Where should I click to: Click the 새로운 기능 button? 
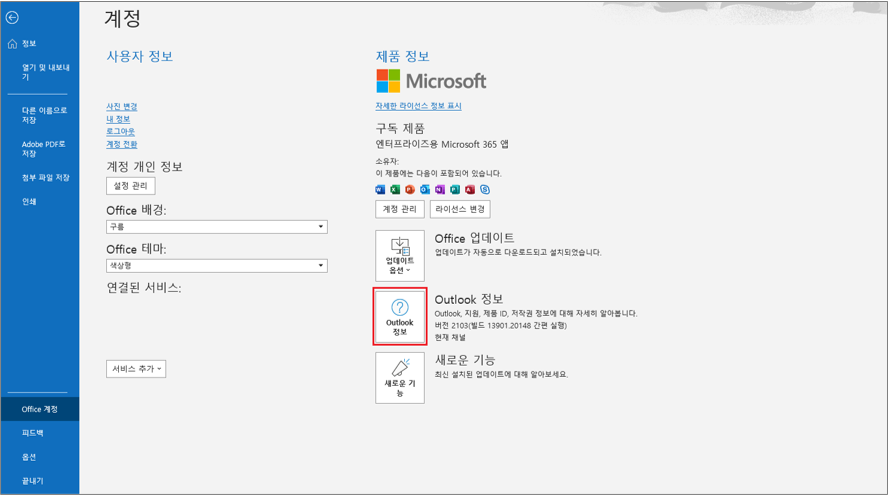(x=400, y=378)
